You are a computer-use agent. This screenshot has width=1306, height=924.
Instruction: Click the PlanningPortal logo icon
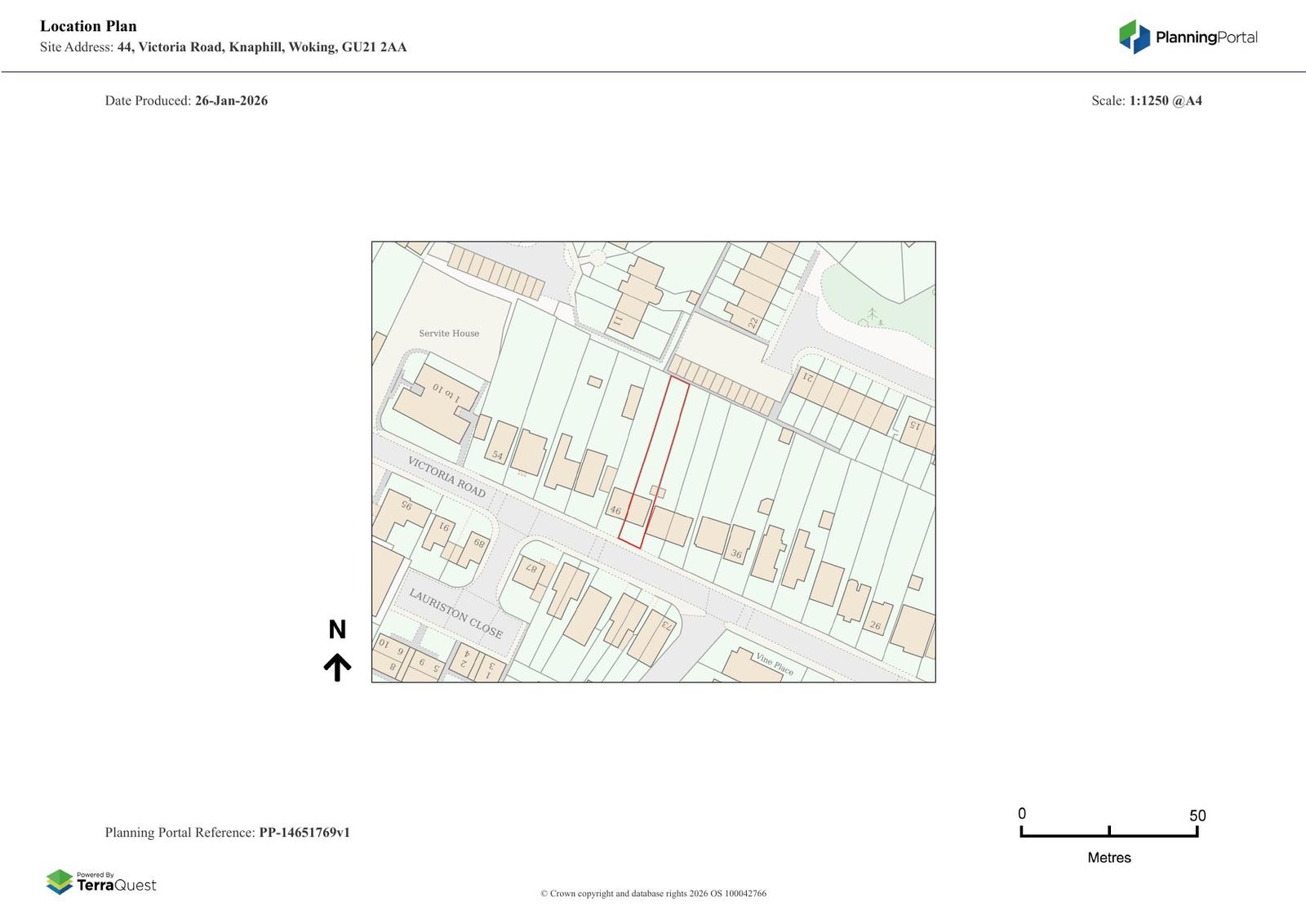pyautogui.click(x=1134, y=37)
